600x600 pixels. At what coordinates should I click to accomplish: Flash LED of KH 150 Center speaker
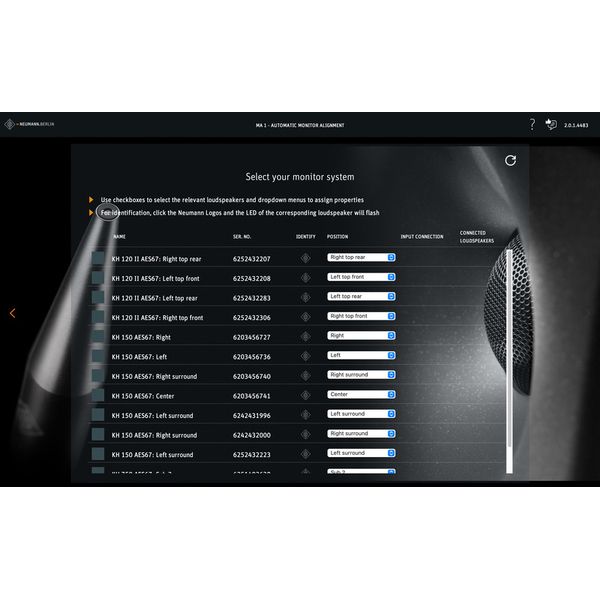click(305, 395)
